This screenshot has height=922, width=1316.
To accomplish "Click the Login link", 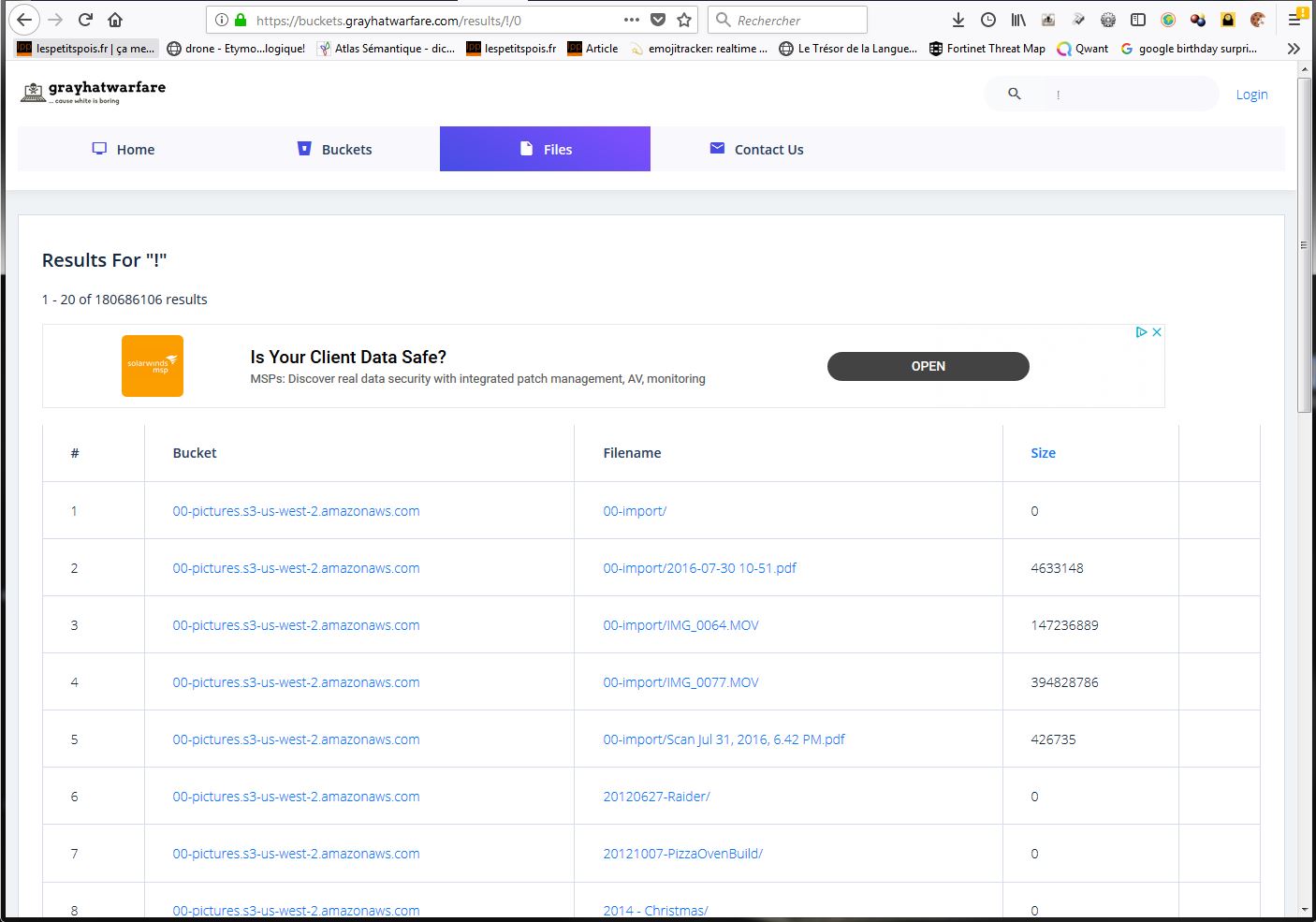I will coord(1251,95).
